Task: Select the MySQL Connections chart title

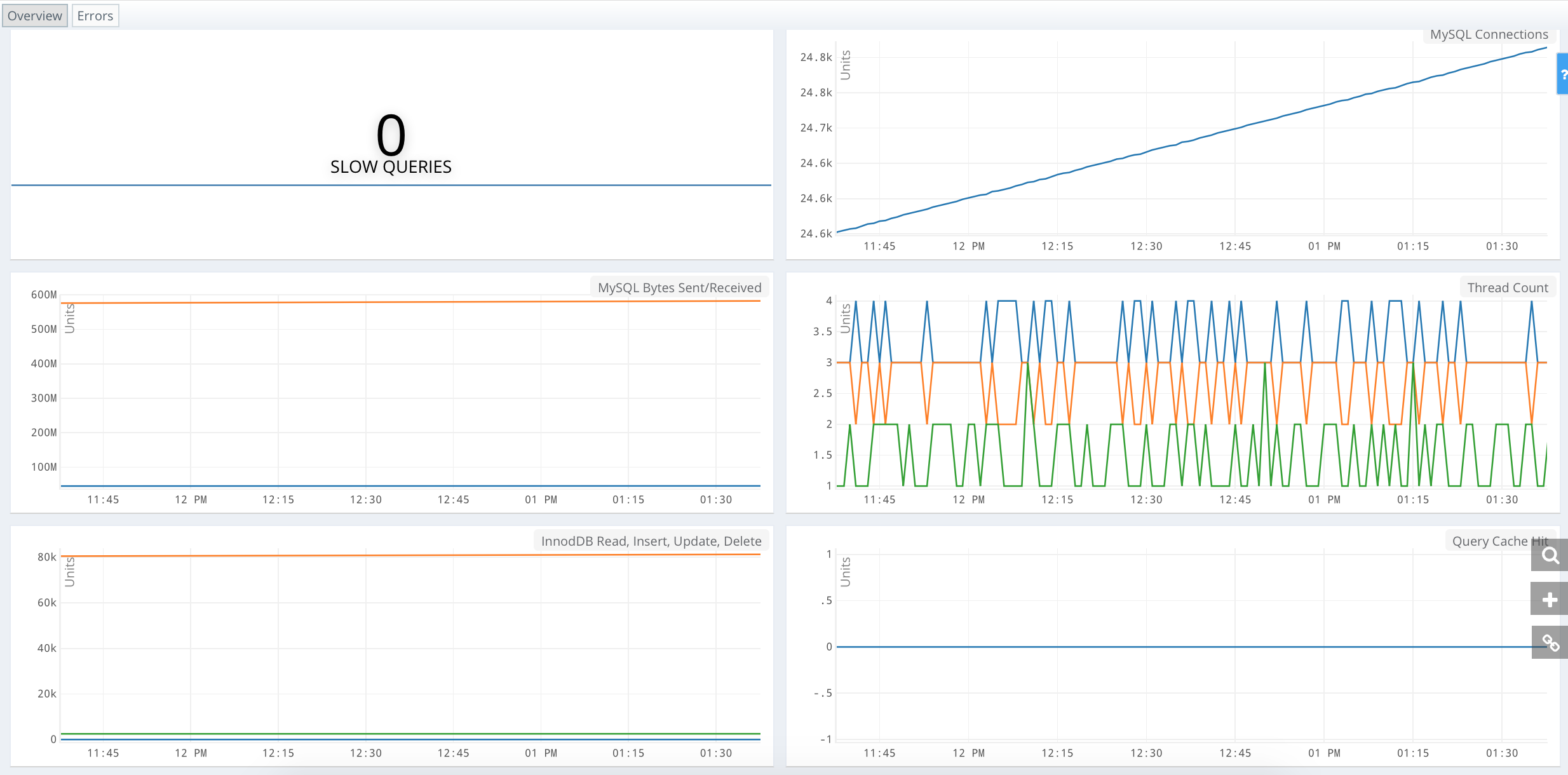Action: [x=1489, y=34]
